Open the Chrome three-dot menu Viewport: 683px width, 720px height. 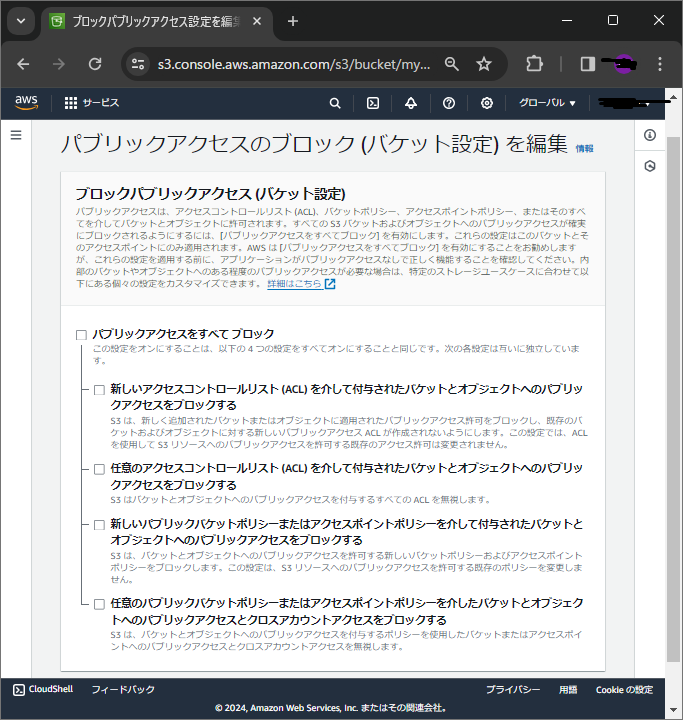(x=660, y=64)
